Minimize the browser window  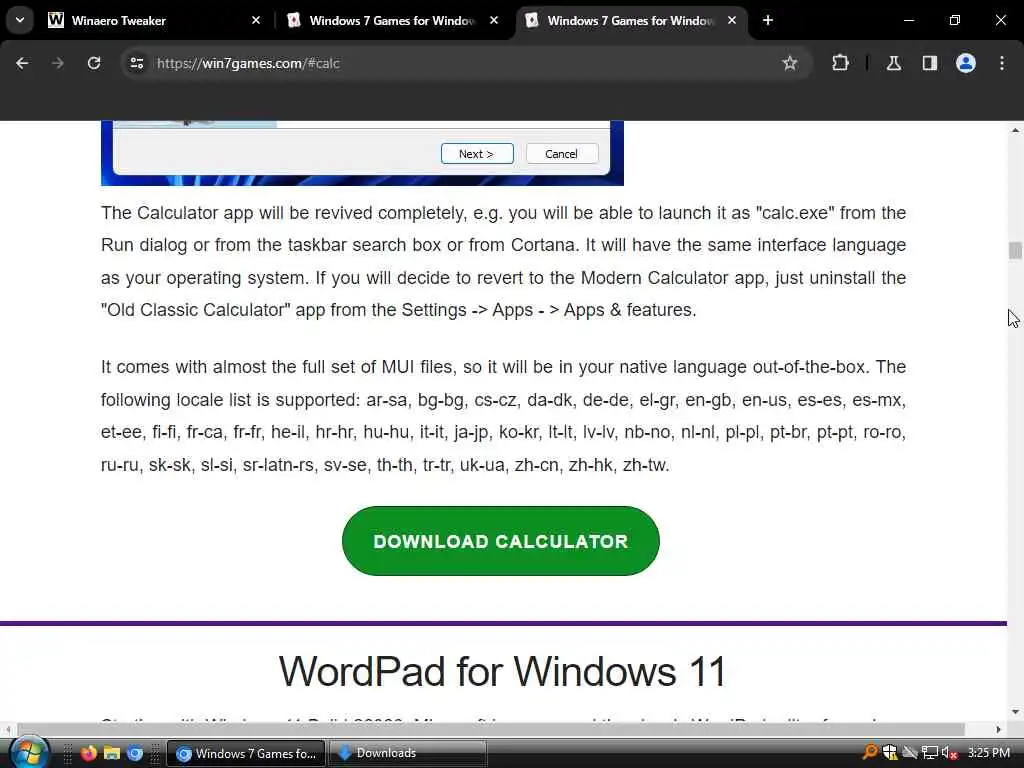point(908,20)
